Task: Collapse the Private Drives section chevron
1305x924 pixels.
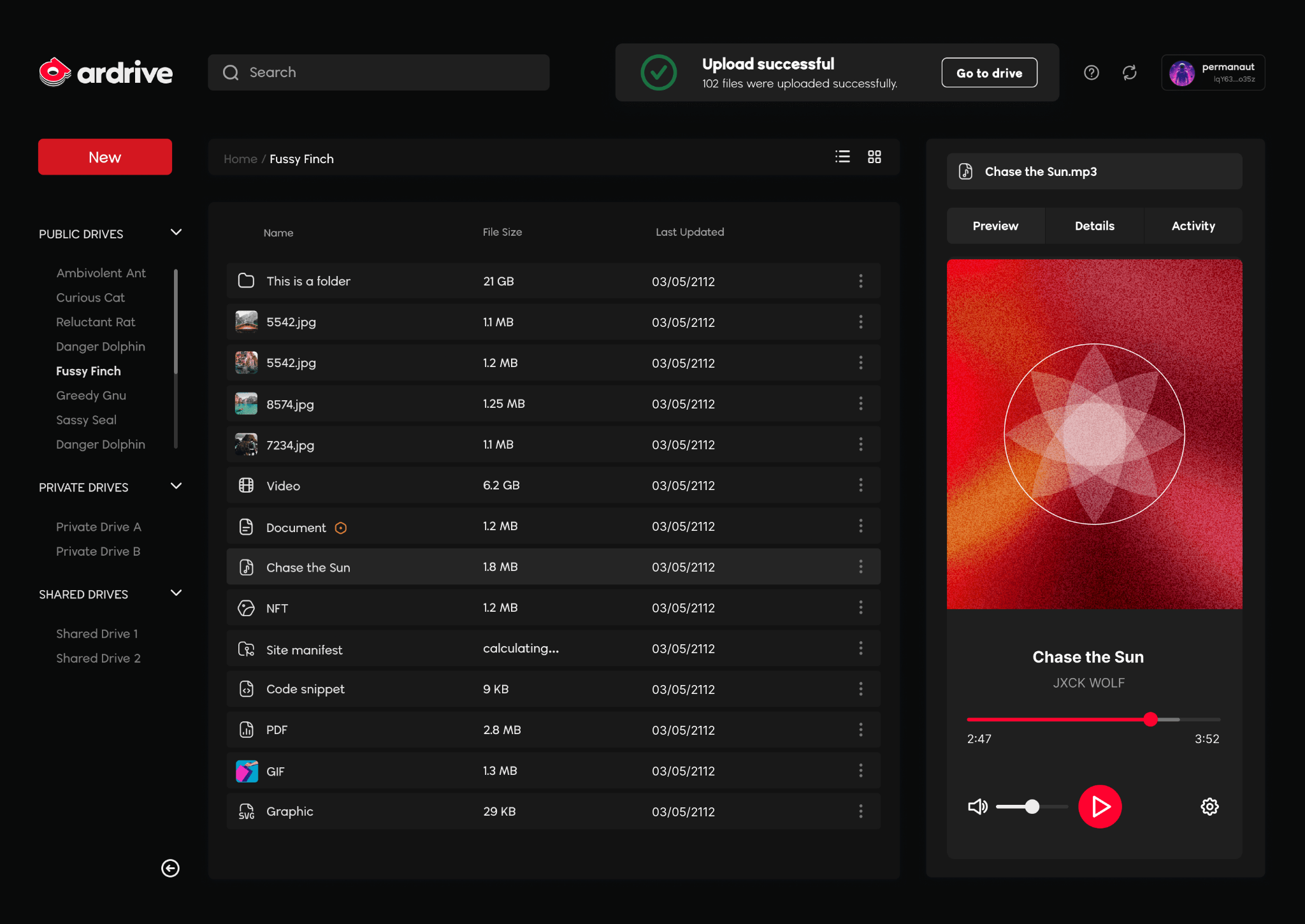Action: pyautogui.click(x=177, y=486)
